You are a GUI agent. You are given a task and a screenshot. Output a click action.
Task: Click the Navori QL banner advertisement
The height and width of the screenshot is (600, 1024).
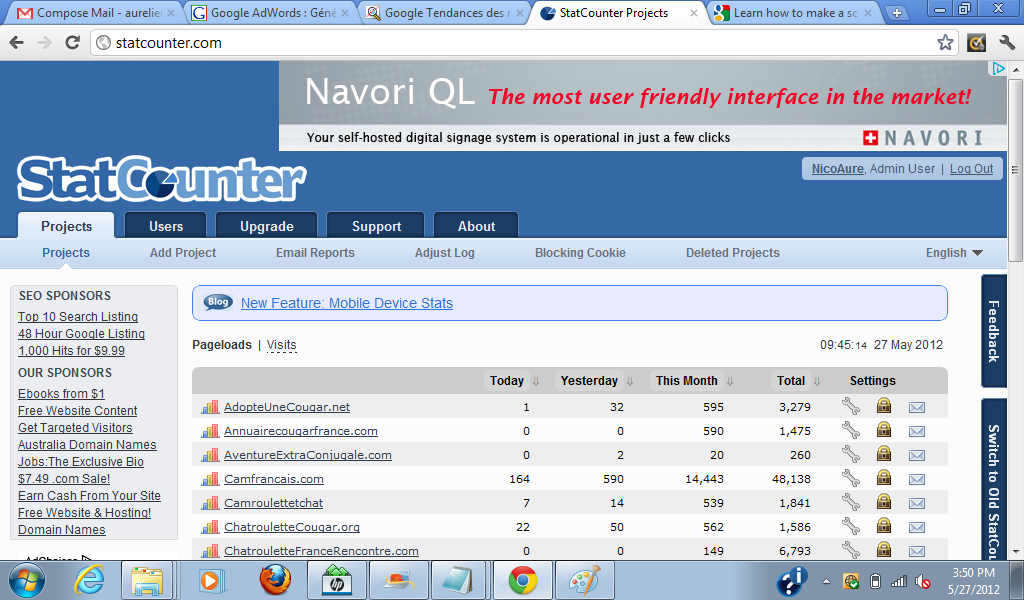(643, 106)
